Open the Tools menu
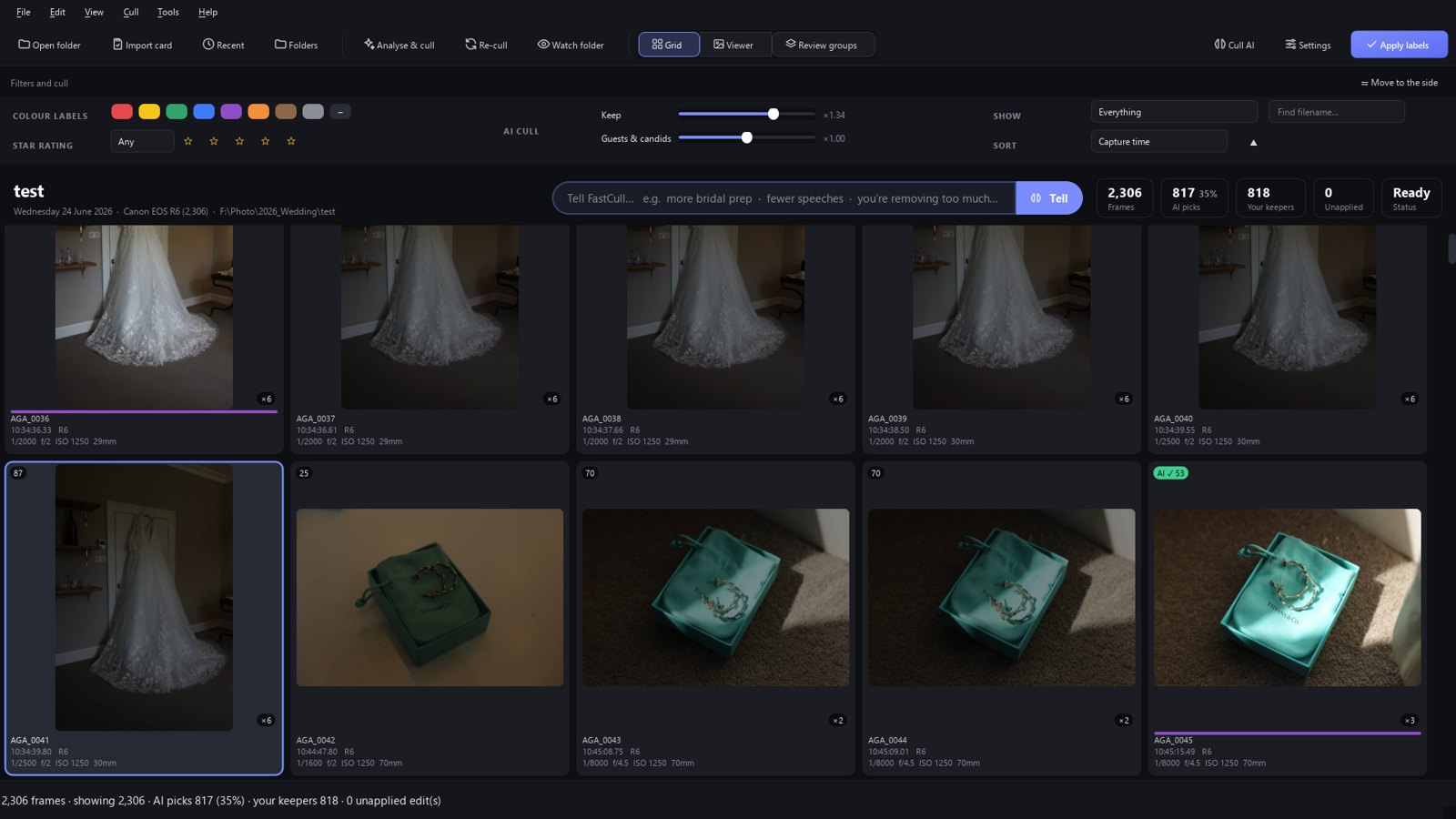This screenshot has width=1456, height=819. pos(167,12)
